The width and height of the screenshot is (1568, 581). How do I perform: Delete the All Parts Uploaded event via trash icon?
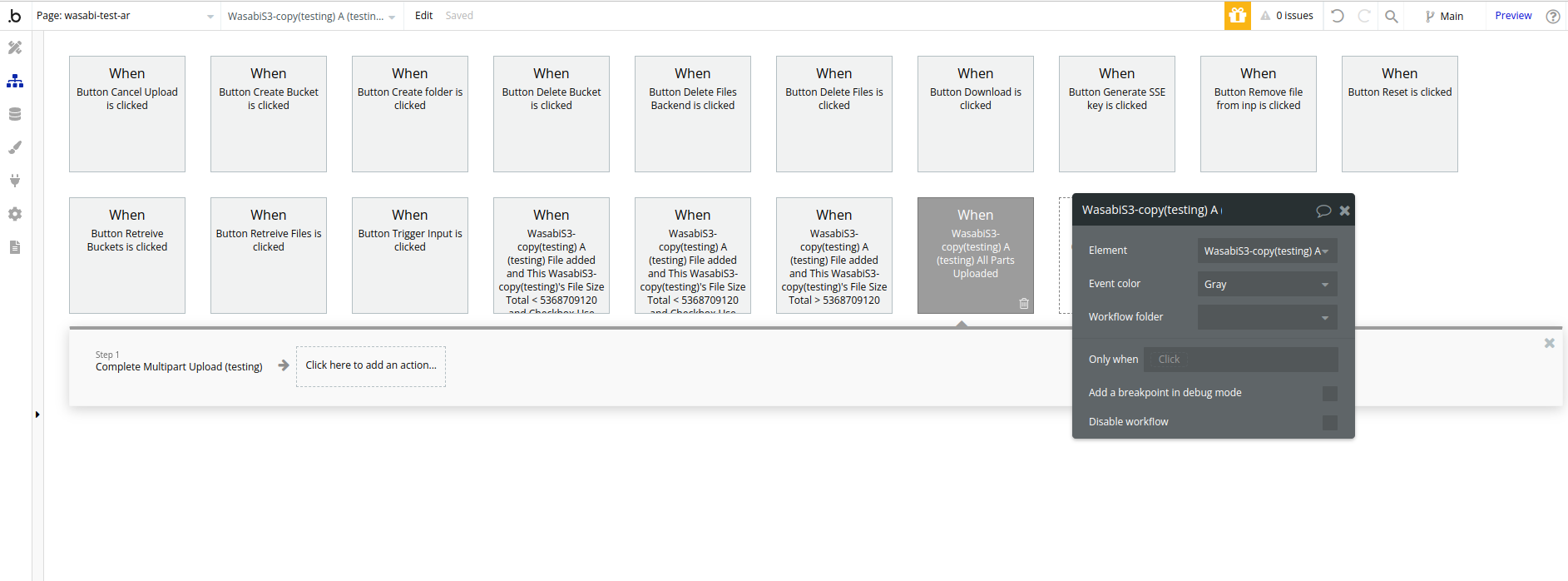1024,304
